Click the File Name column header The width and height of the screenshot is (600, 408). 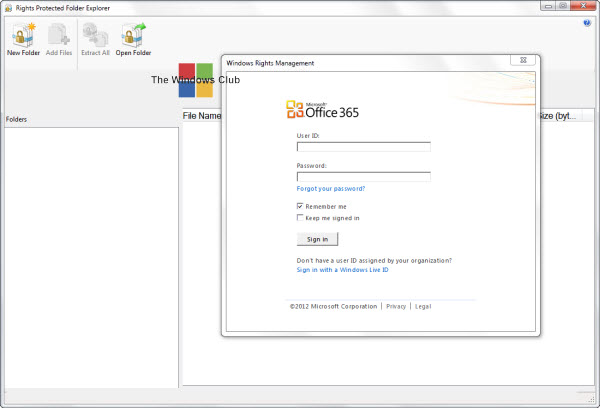pos(202,116)
